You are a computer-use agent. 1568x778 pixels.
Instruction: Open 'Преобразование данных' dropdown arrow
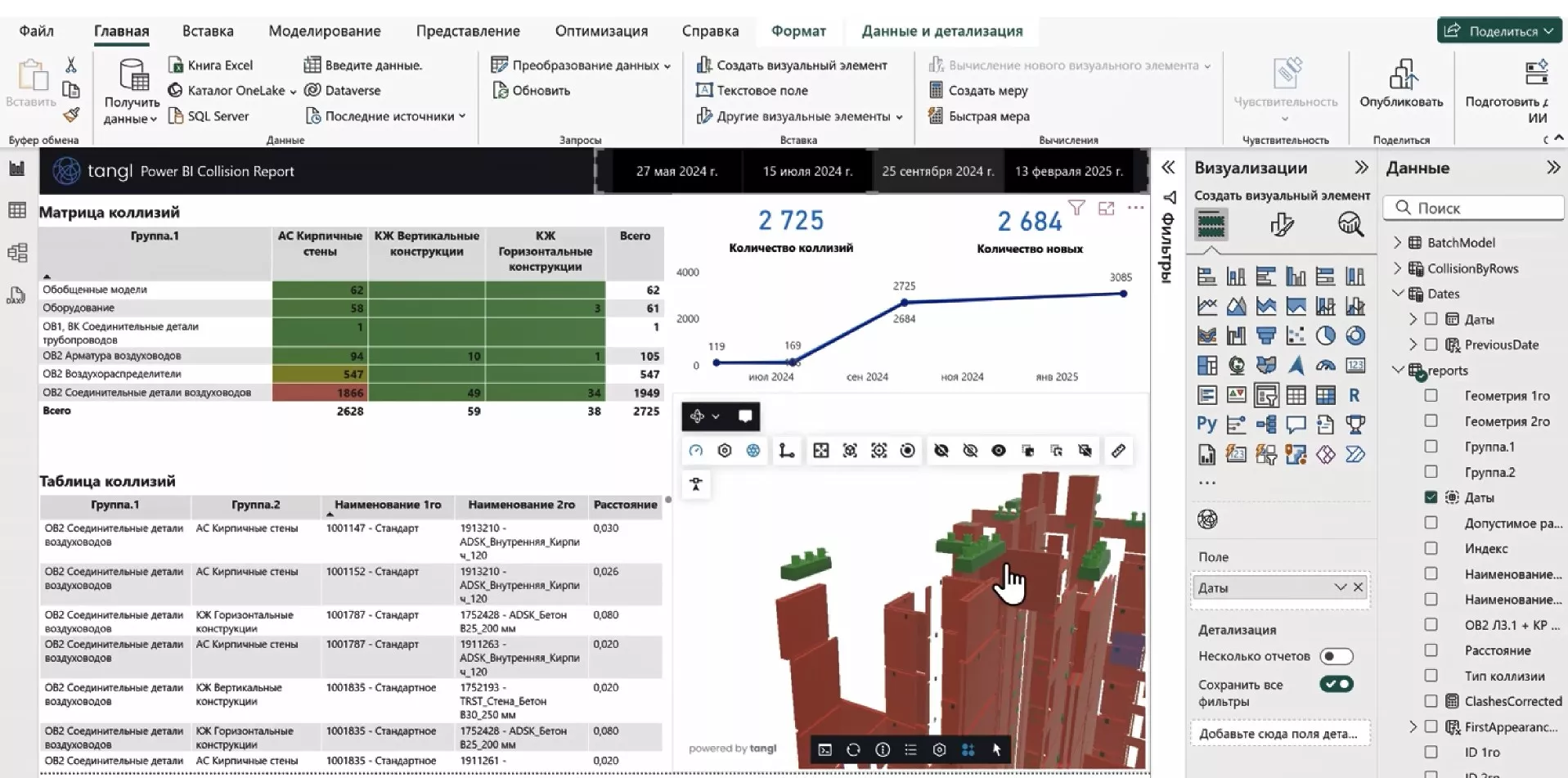point(667,66)
